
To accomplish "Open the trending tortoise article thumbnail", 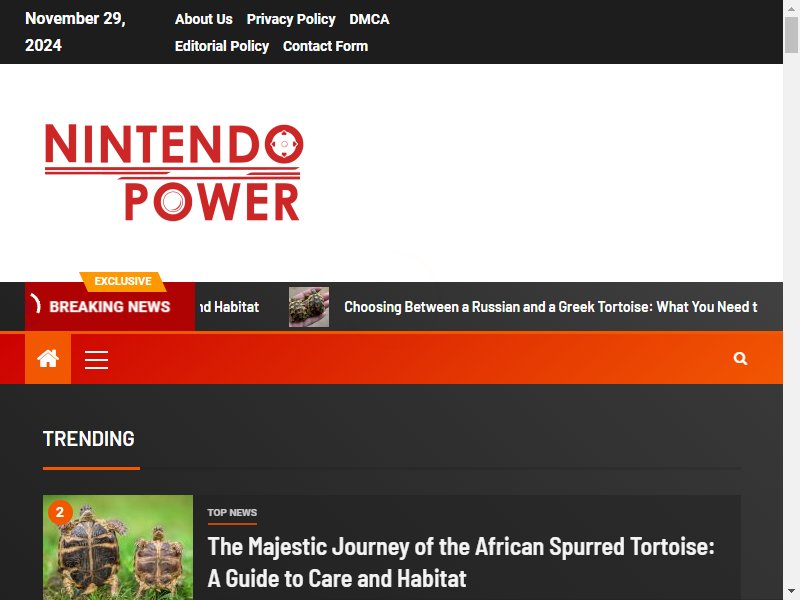I will pos(118,547).
